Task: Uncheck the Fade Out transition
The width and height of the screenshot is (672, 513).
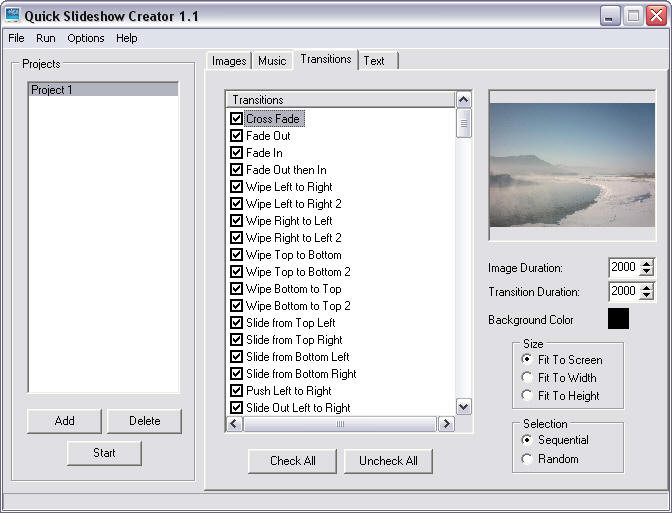Action: click(x=236, y=136)
